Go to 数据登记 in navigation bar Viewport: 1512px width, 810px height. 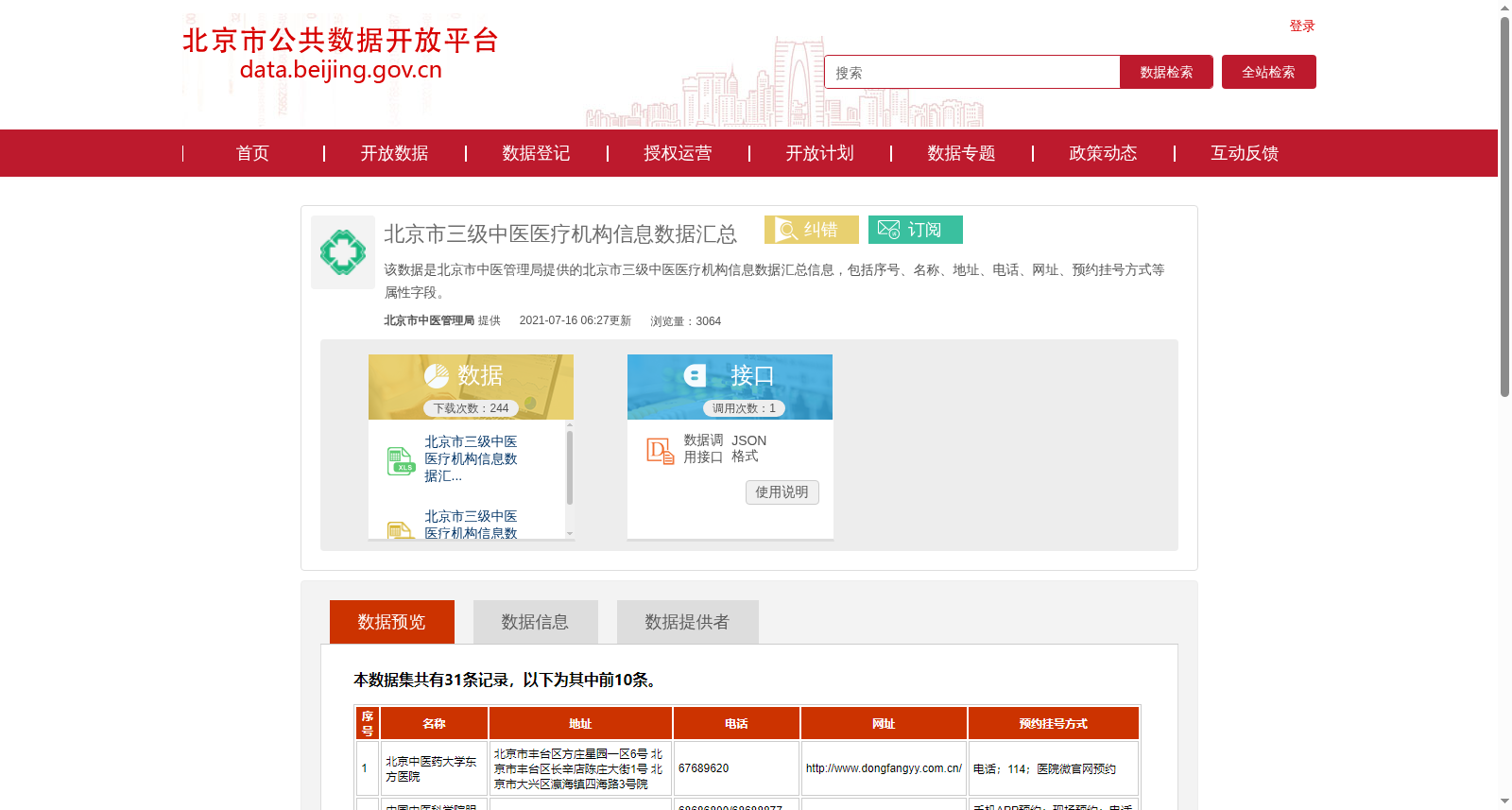[536, 153]
